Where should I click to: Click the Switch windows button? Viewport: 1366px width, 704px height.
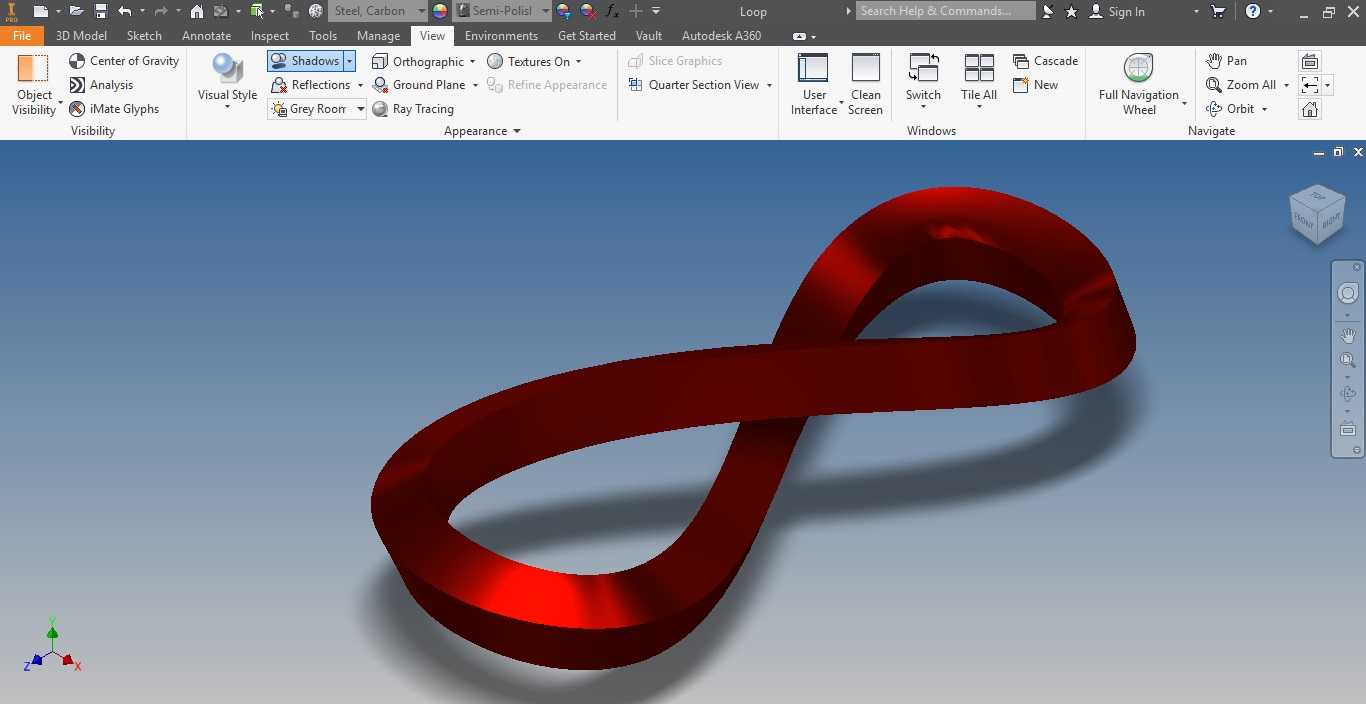click(923, 82)
